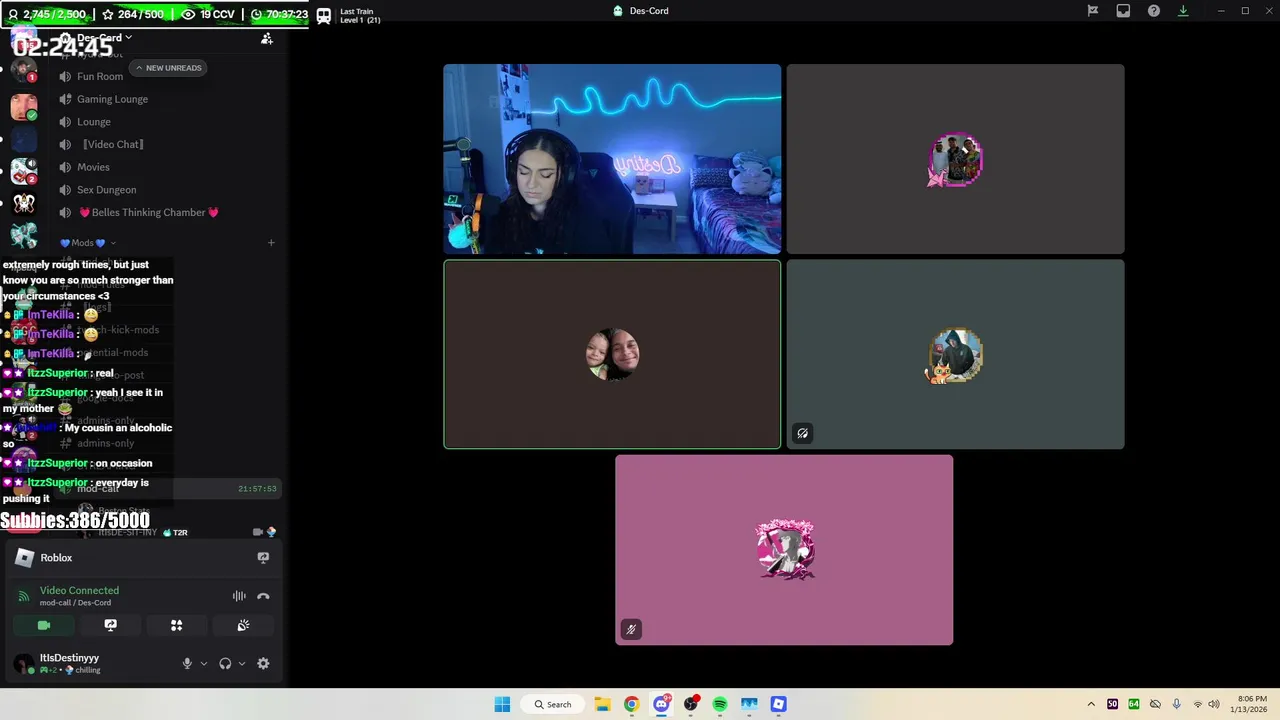The width and height of the screenshot is (1280, 720).
Task: Deafen with the headphones icon
Action: click(225, 663)
